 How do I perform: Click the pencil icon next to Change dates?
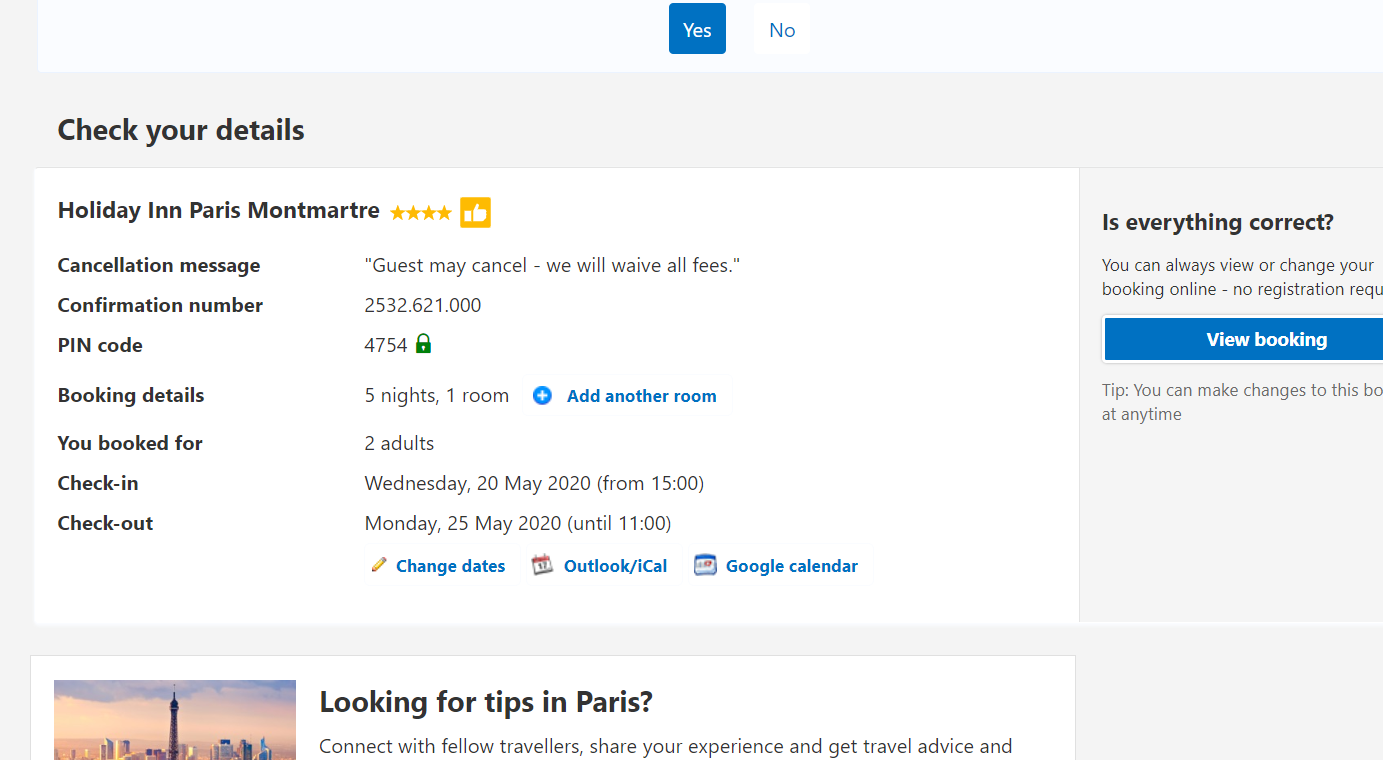(378, 565)
